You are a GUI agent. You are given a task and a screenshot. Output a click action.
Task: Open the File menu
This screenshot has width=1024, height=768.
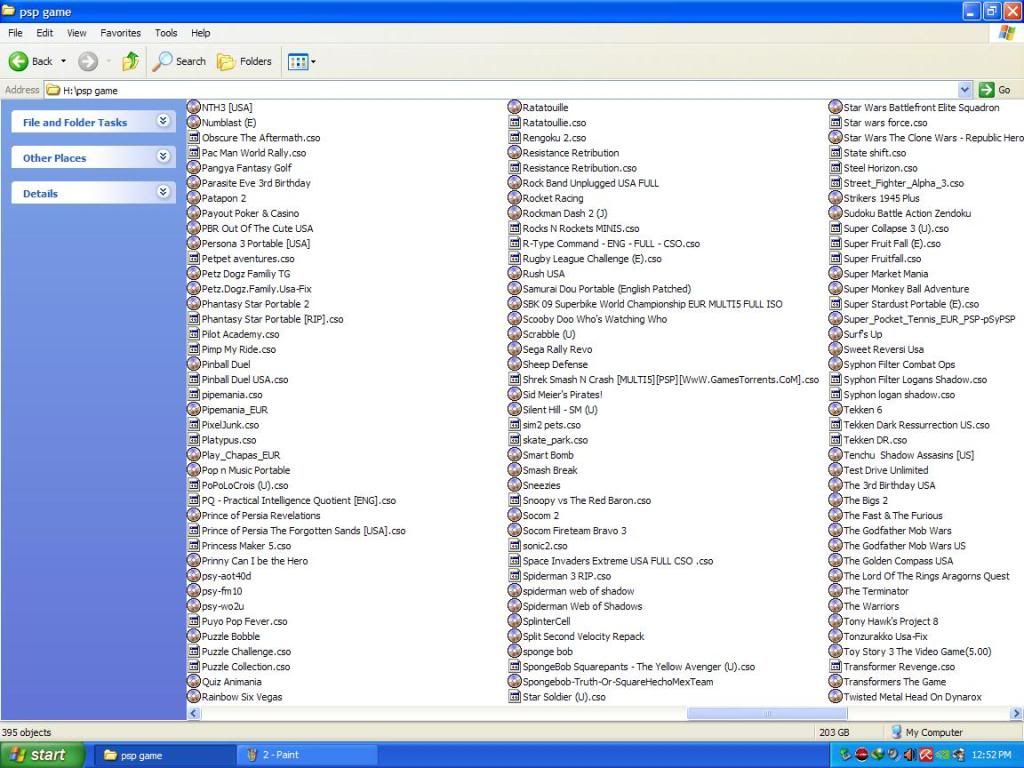click(x=15, y=33)
